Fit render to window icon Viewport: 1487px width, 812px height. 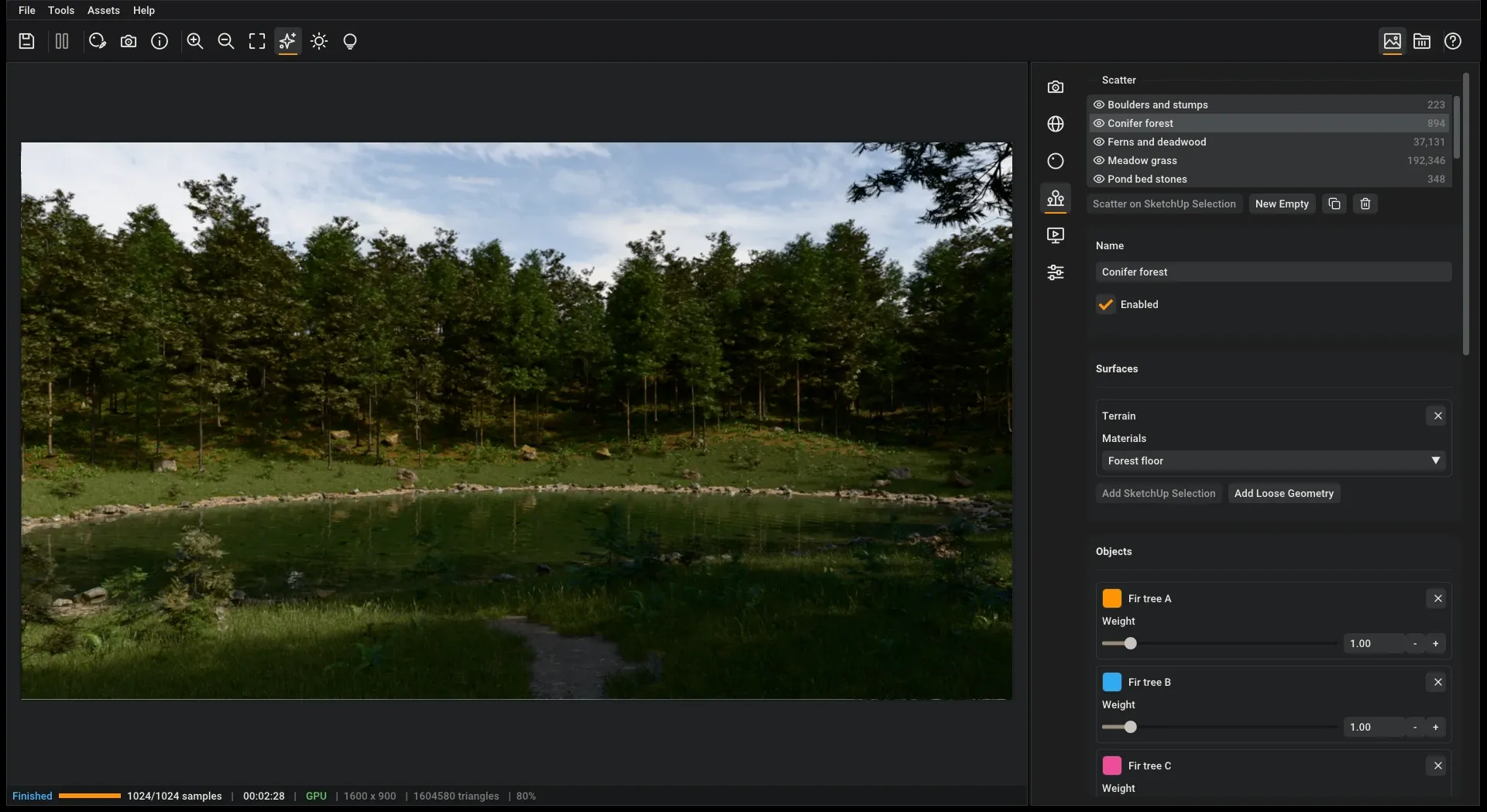click(257, 41)
